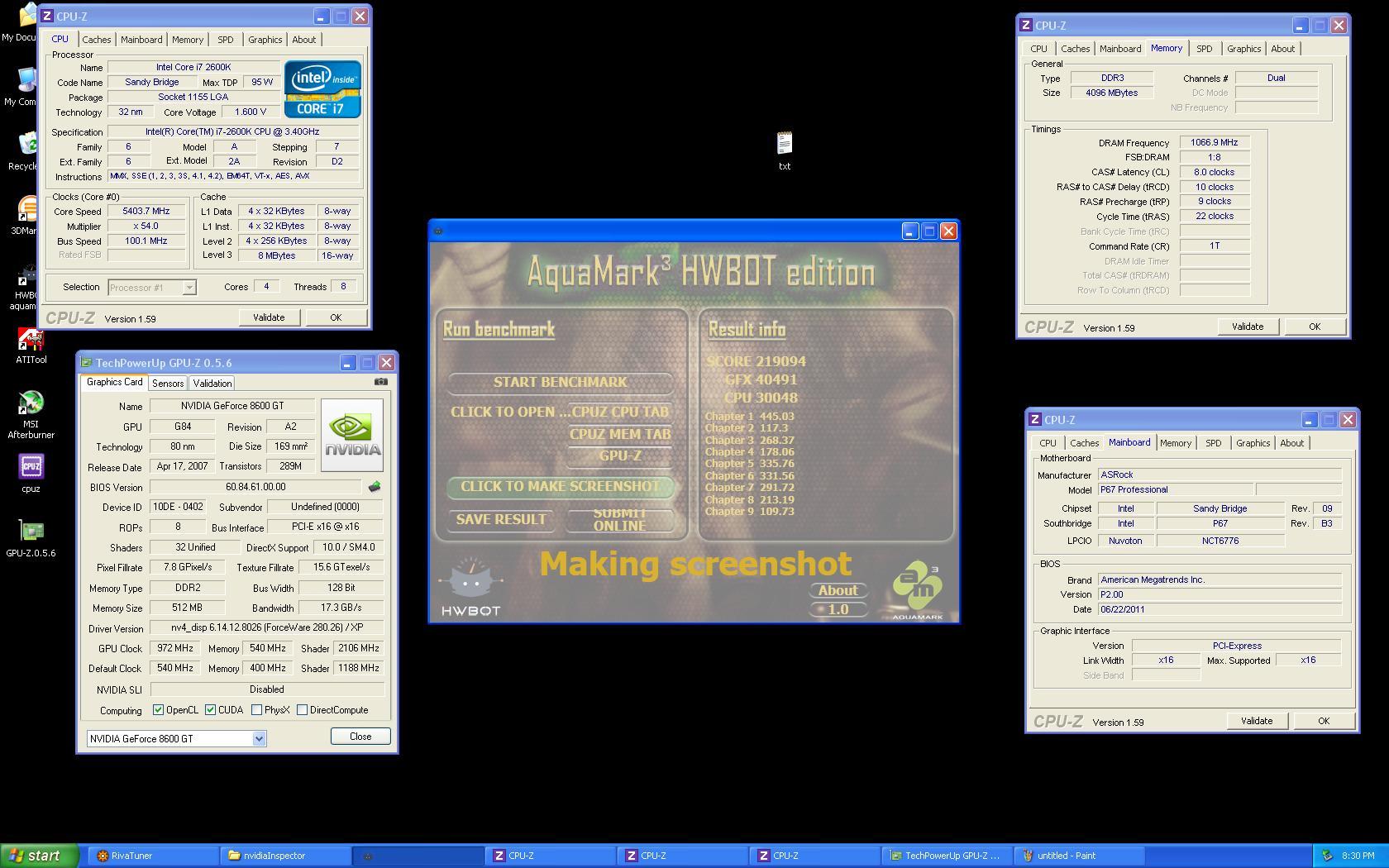The image size is (1389, 868).
Task: Open the Recycle Bin desktop icon
Action: pos(25,150)
